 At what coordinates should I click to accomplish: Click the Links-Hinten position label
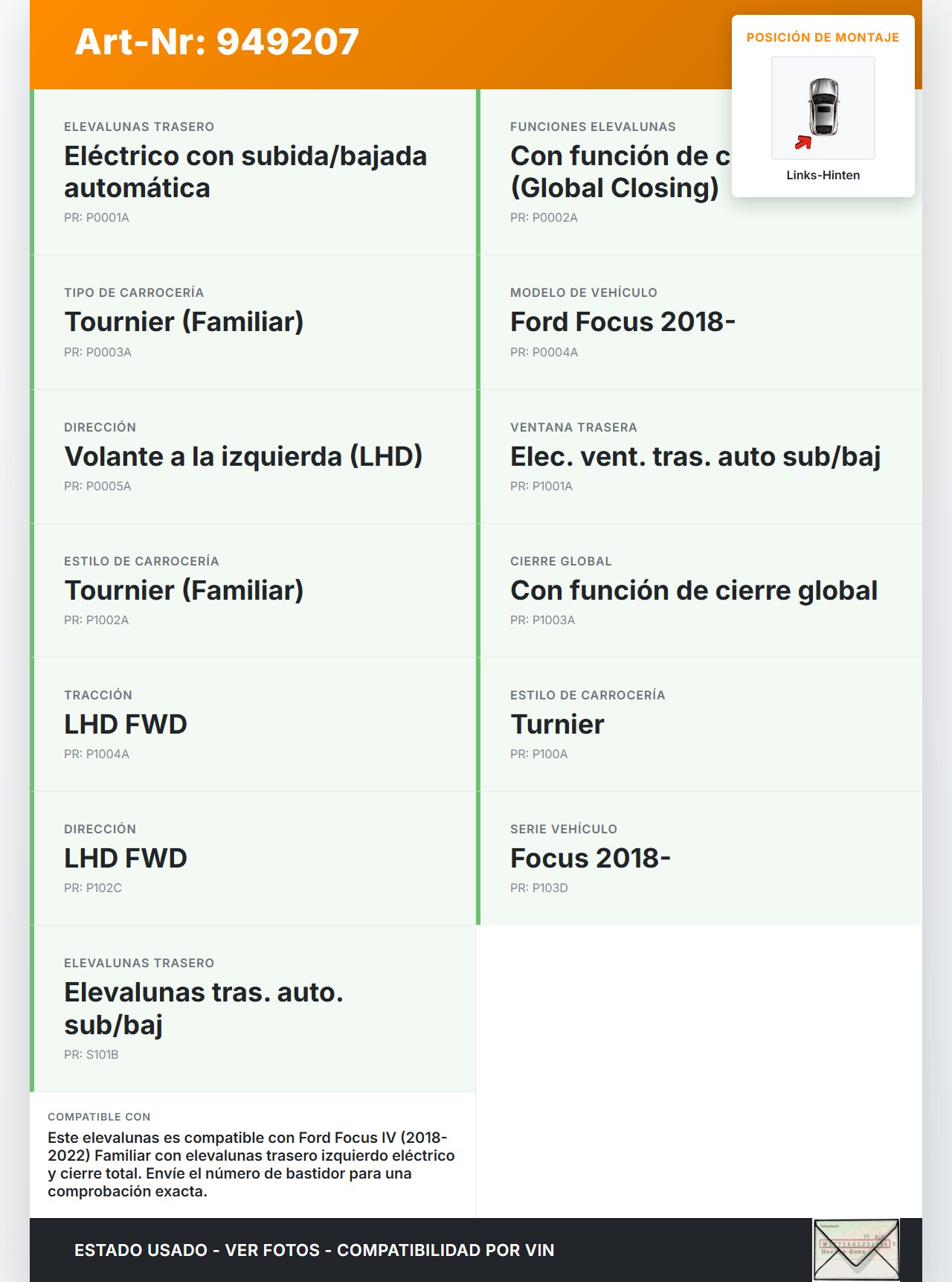[x=823, y=176]
